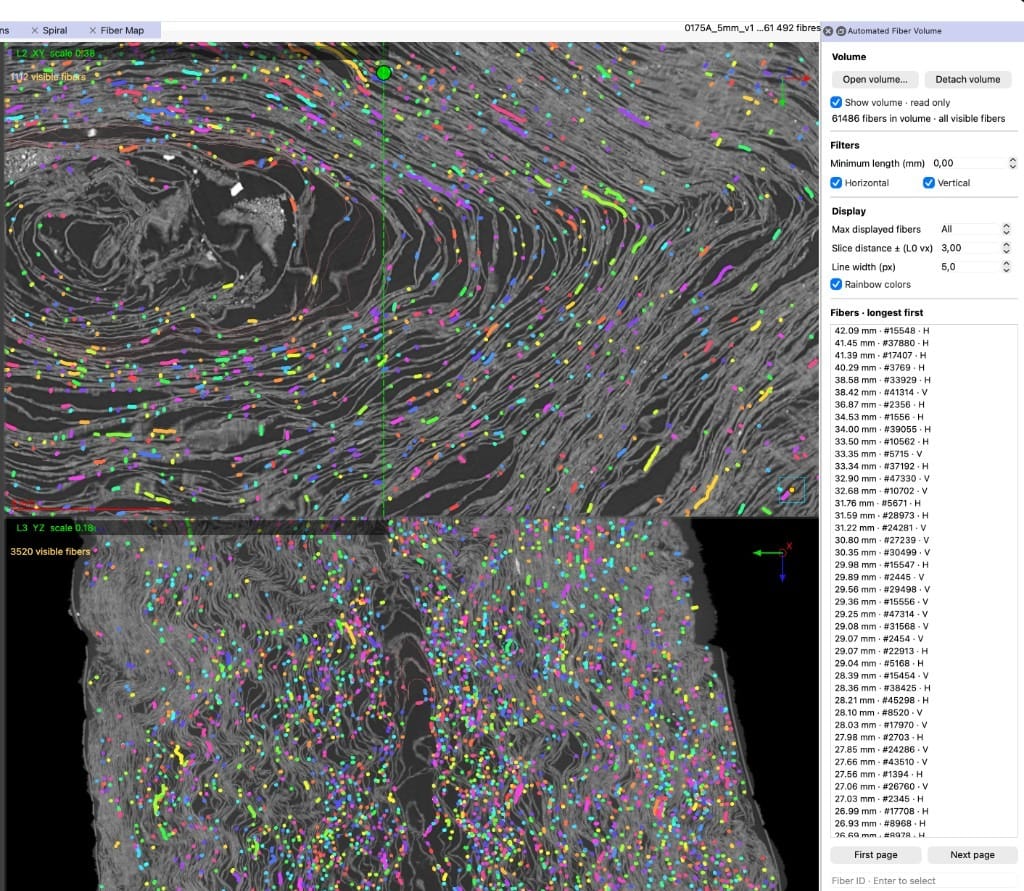Select fiber 27.06 mm #26760 V
Viewport: 1024px width, 891px height.
[923, 786]
